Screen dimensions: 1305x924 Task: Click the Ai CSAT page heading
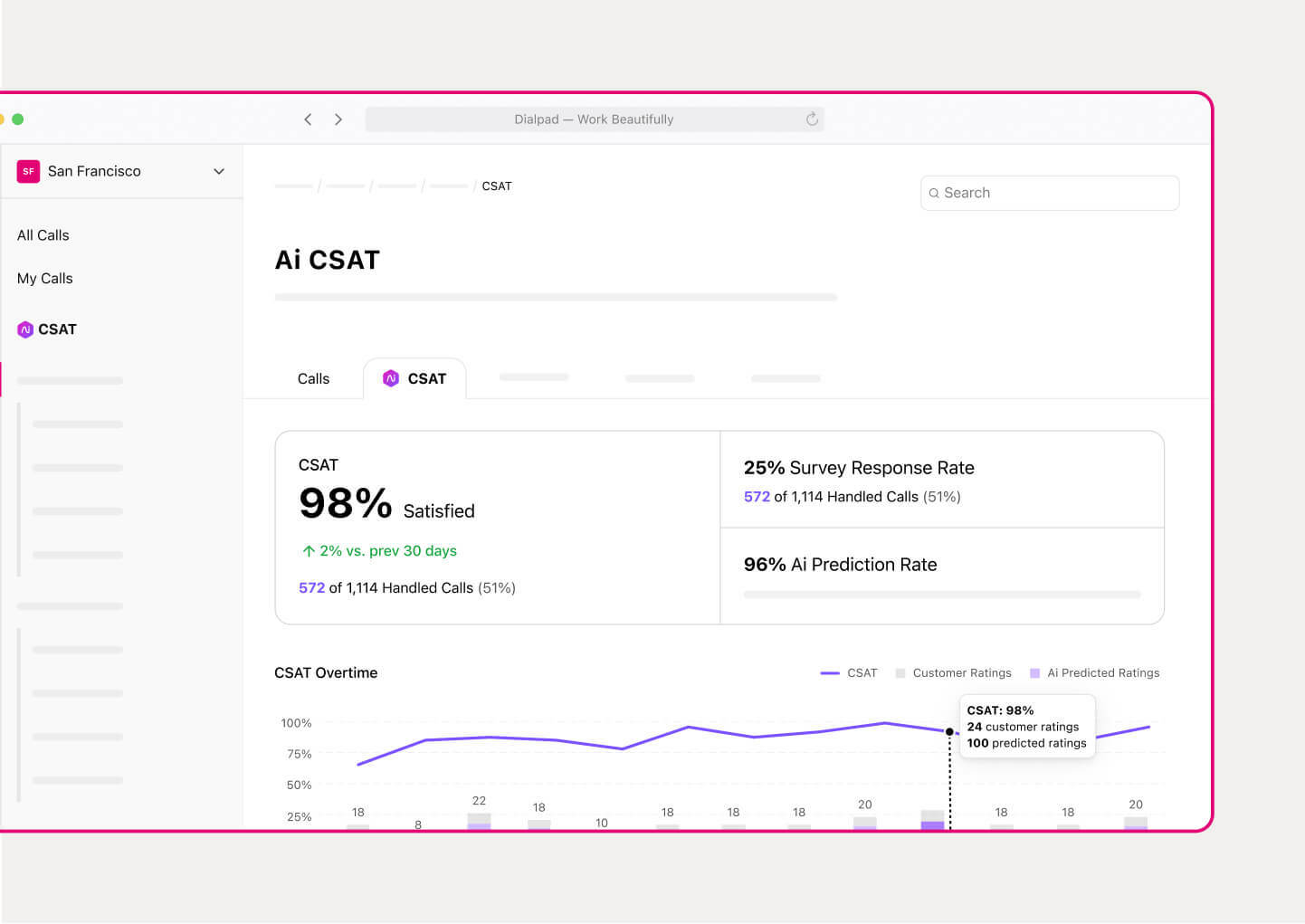[x=328, y=260]
